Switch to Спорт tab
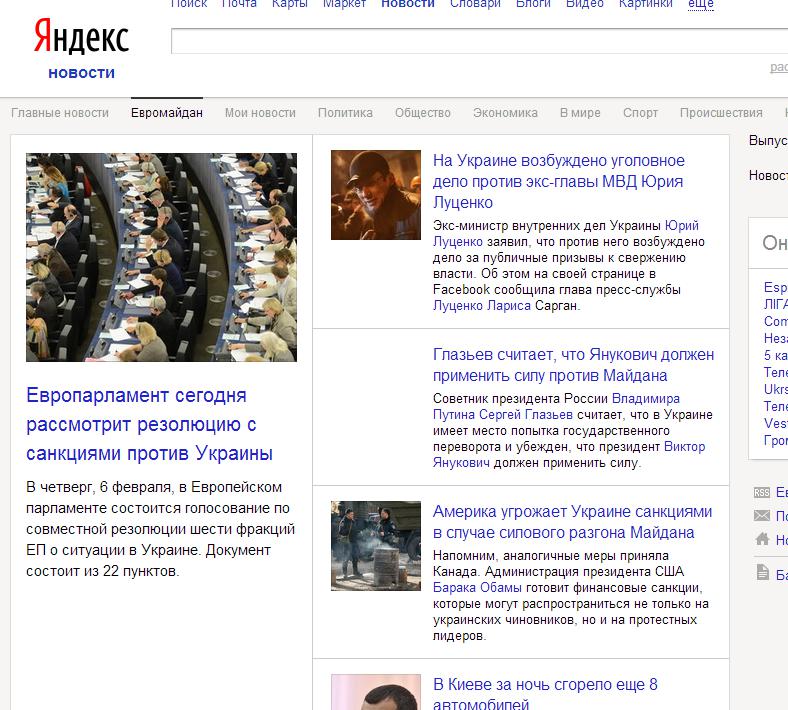This screenshot has width=788, height=710. tap(640, 113)
